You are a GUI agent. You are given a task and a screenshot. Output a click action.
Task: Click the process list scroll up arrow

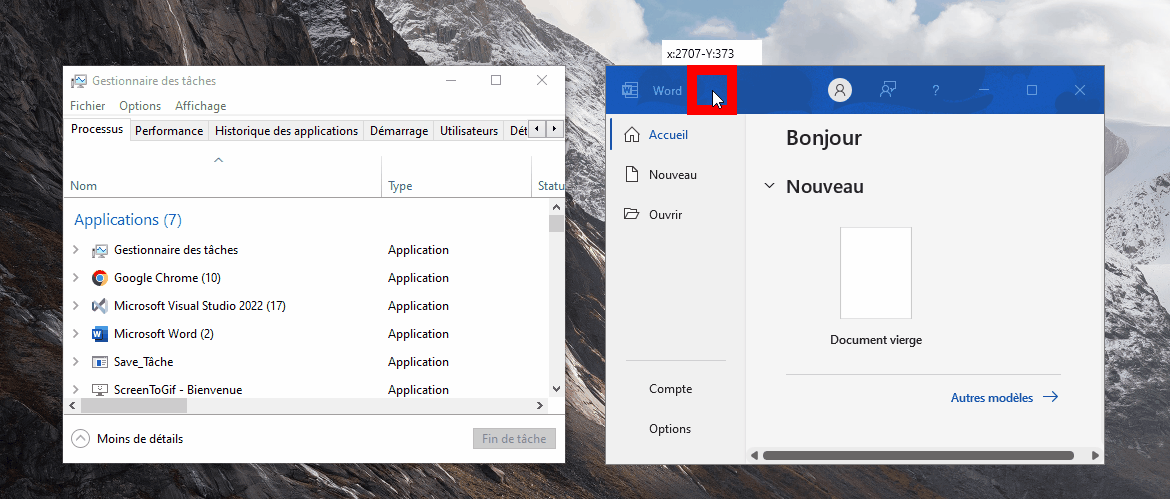556,205
